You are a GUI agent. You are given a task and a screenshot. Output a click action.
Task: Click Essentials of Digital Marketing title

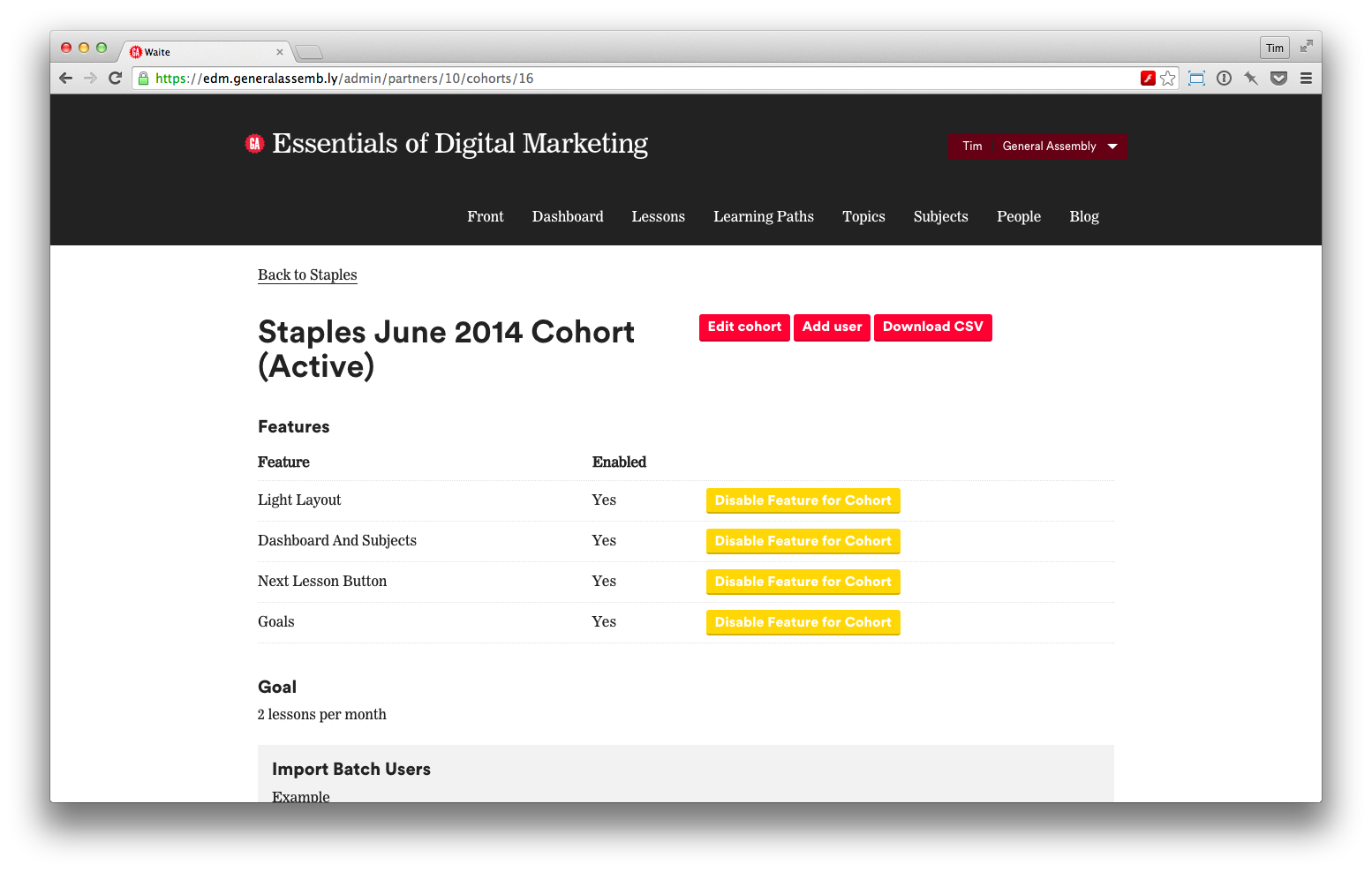click(460, 143)
